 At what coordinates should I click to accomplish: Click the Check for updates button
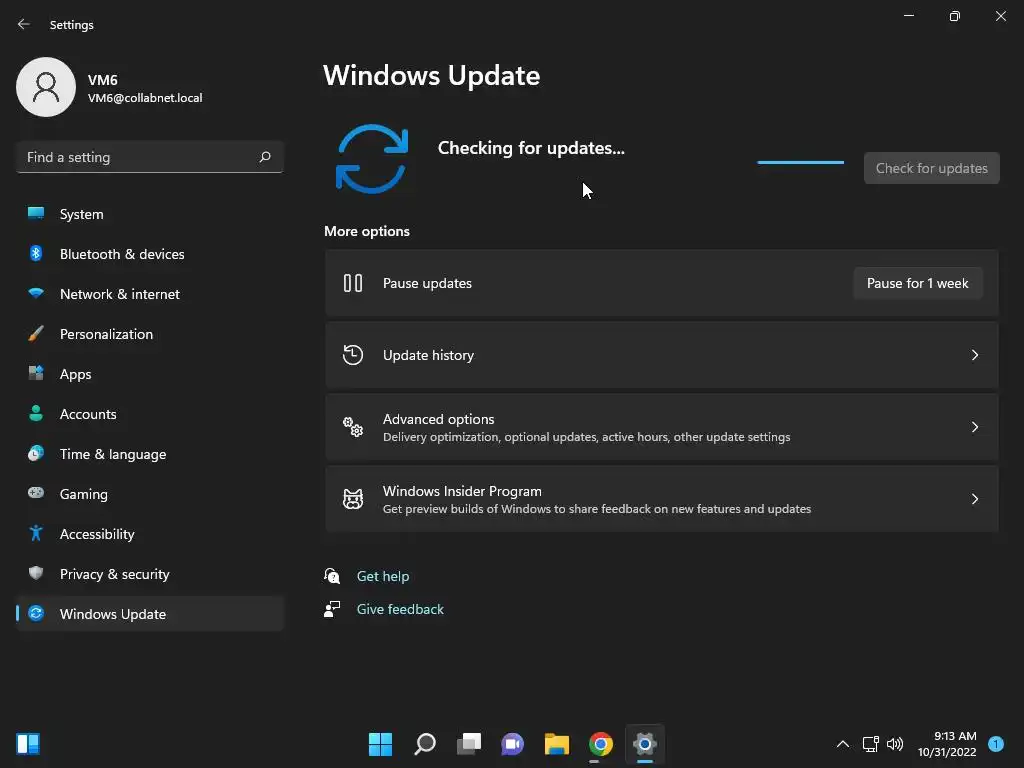pyautogui.click(x=931, y=168)
